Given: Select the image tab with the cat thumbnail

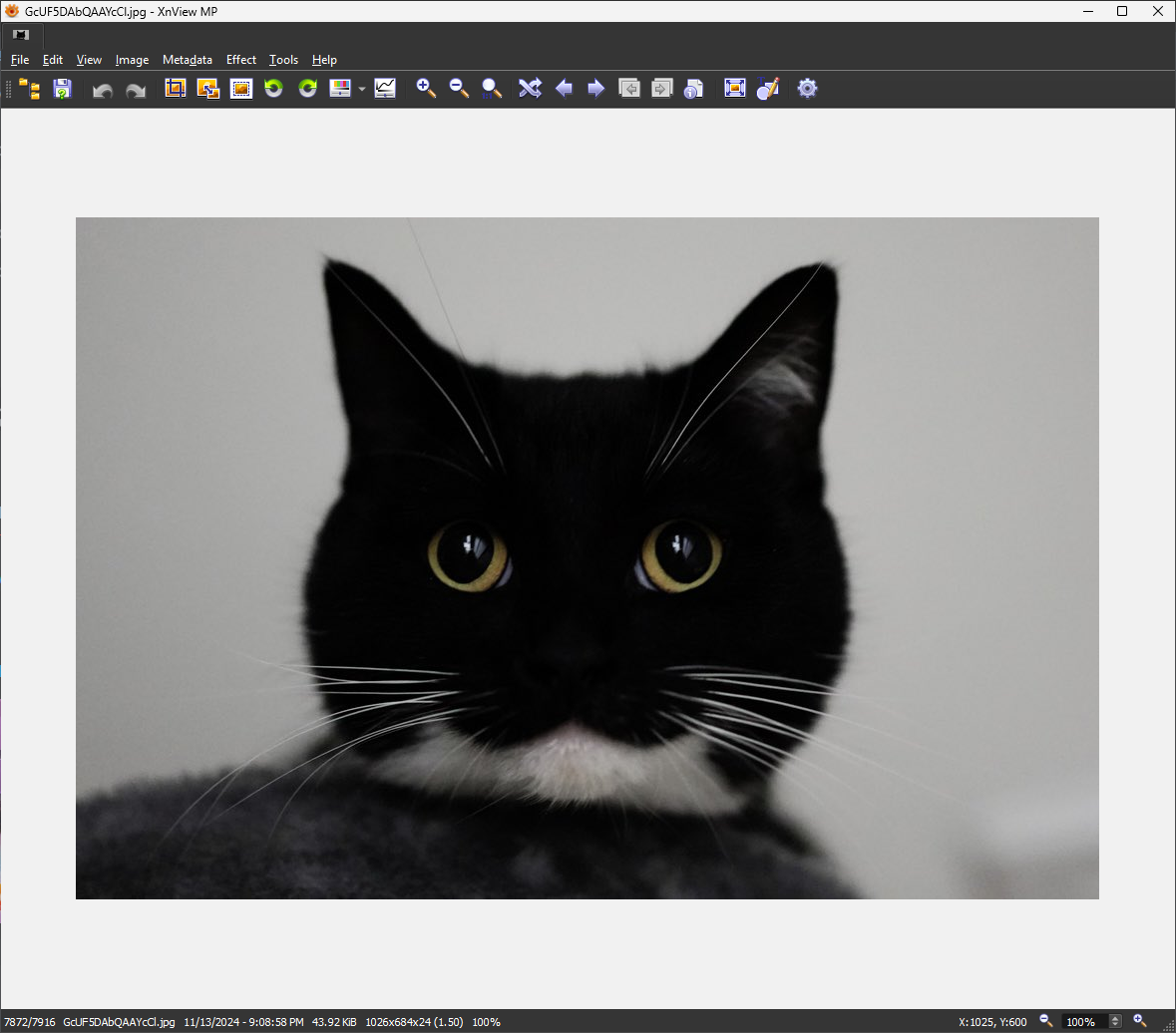Looking at the screenshot, I should pos(21,35).
